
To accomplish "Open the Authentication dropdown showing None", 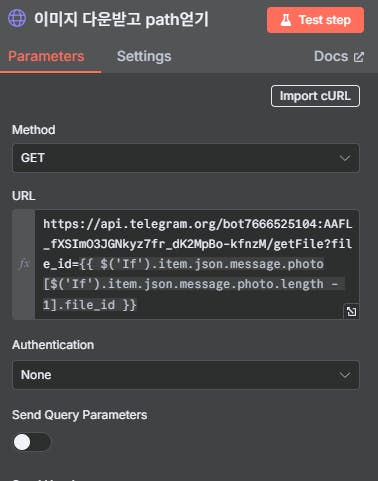I will tap(186, 375).
